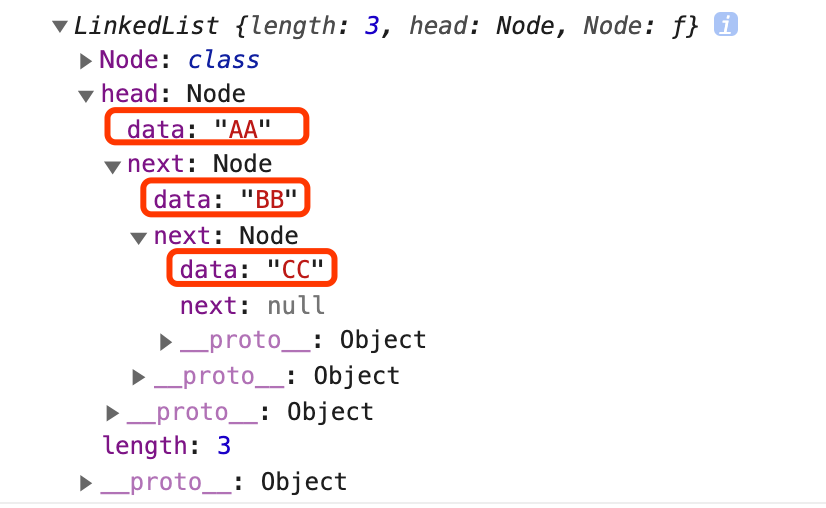Expand the Node class entry
826x508 pixels.
pyautogui.click(x=87, y=60)
